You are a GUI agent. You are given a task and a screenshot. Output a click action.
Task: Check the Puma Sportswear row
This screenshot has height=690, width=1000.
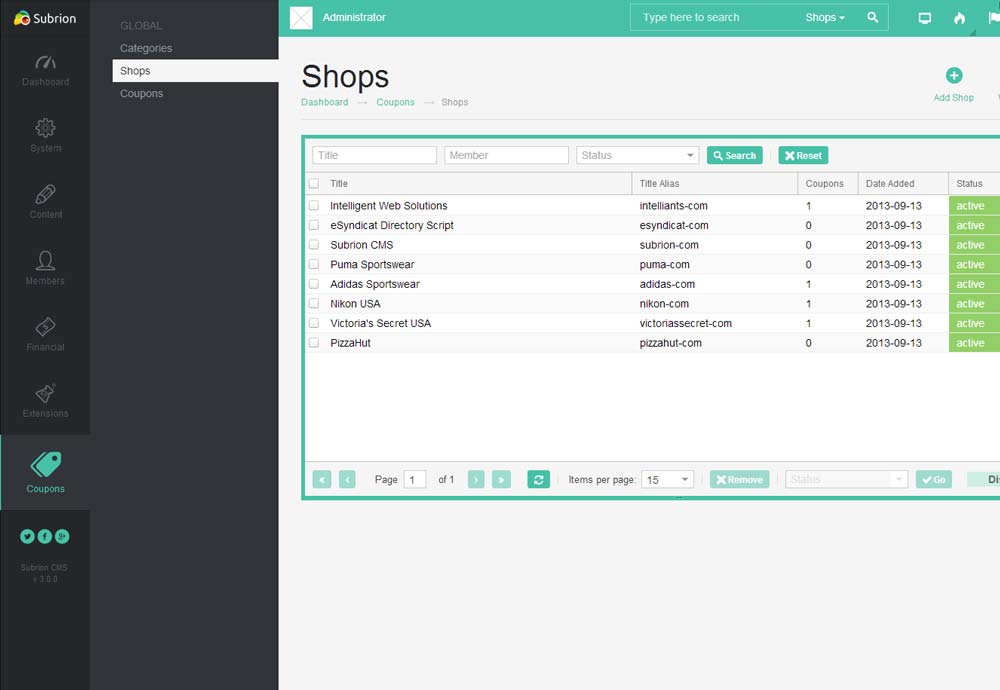coord(314,264)
